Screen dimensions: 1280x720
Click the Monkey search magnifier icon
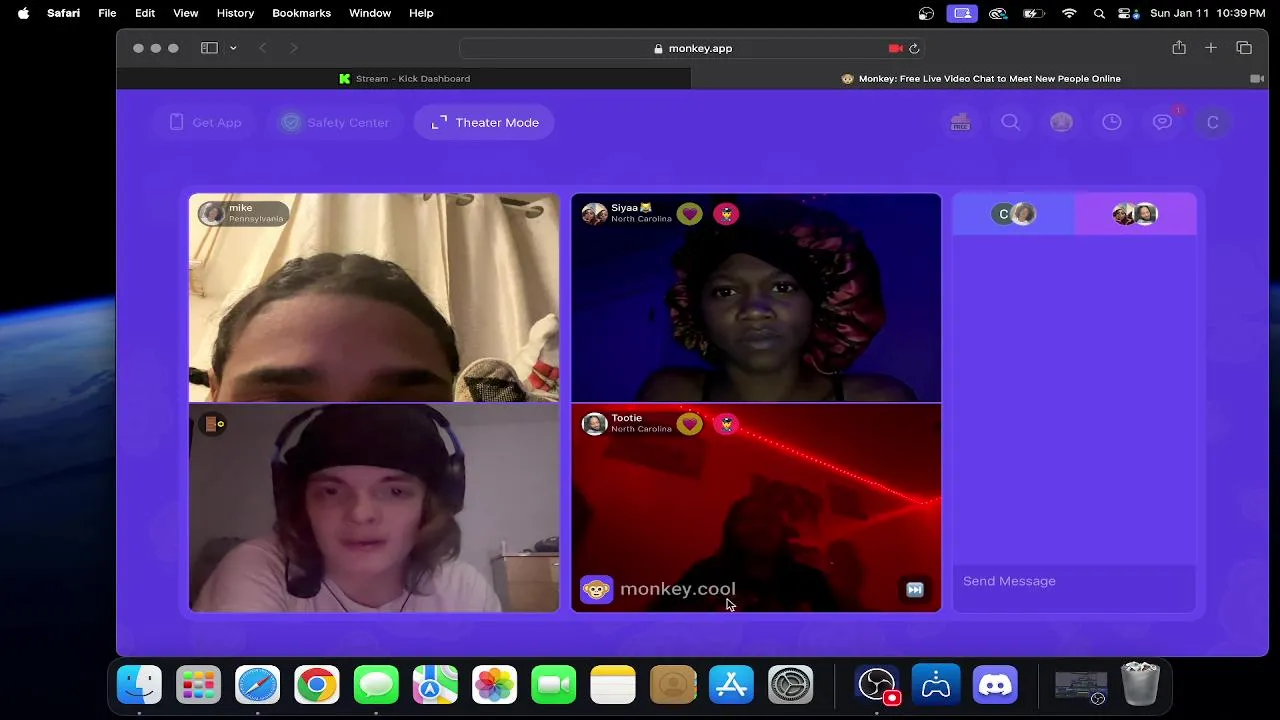pyautogui.click(x=1011, y=122)
